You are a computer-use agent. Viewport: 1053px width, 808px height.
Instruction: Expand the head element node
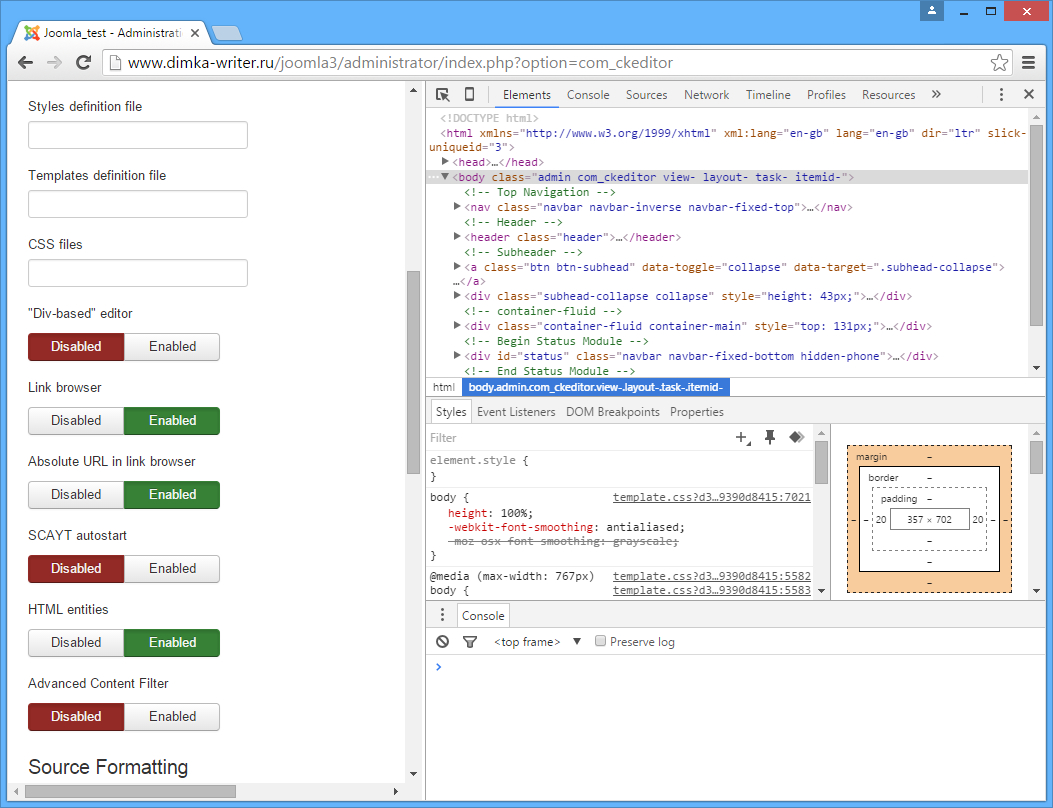tap(446, 162)
